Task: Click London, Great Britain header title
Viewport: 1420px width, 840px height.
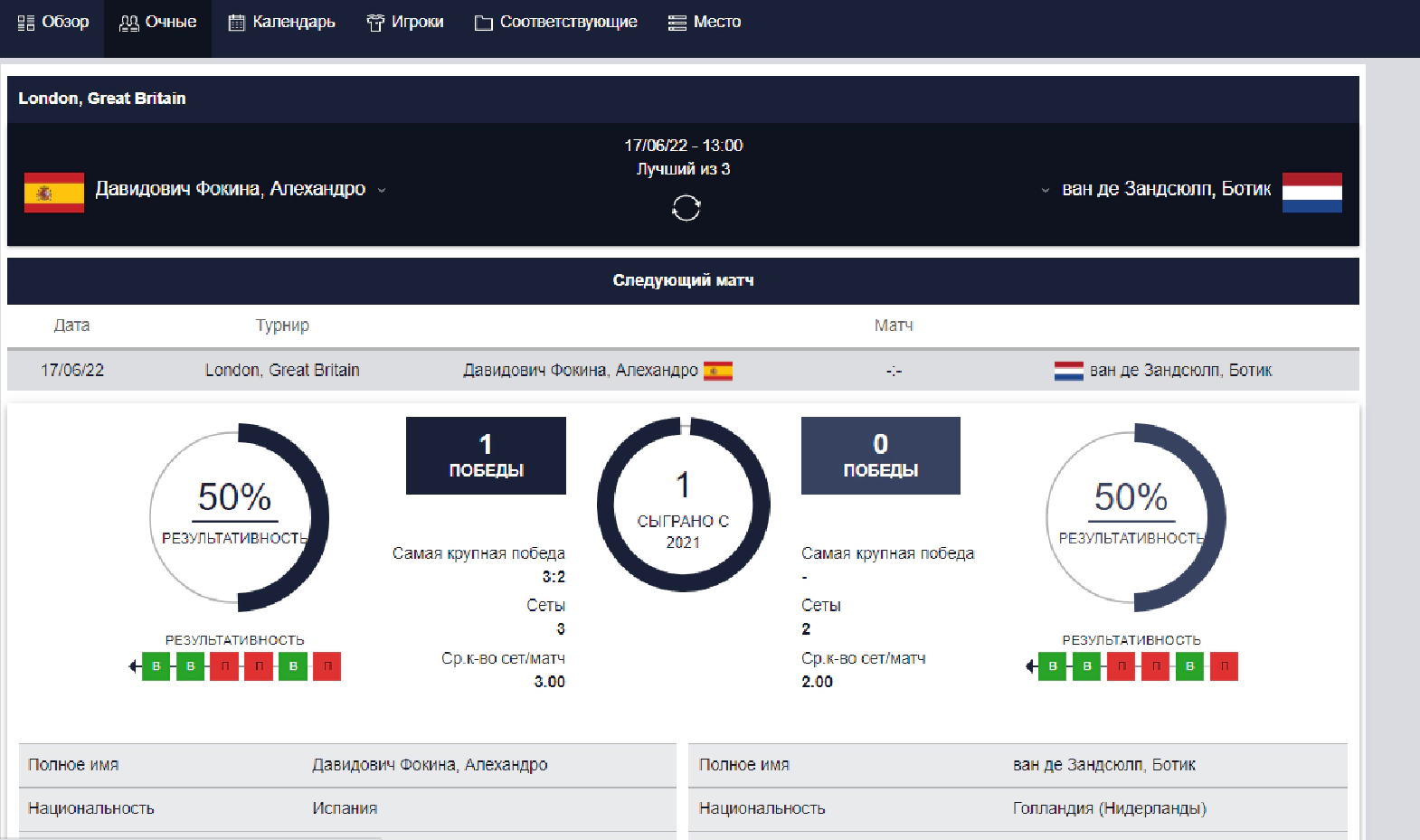Action: click(x=102, y=99)
